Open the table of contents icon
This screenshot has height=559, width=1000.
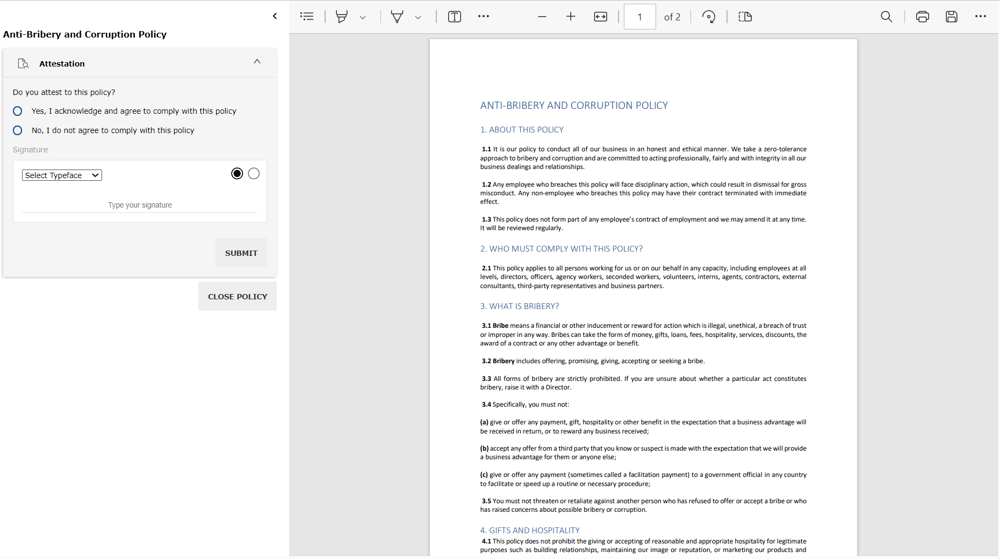coord(307,17)
